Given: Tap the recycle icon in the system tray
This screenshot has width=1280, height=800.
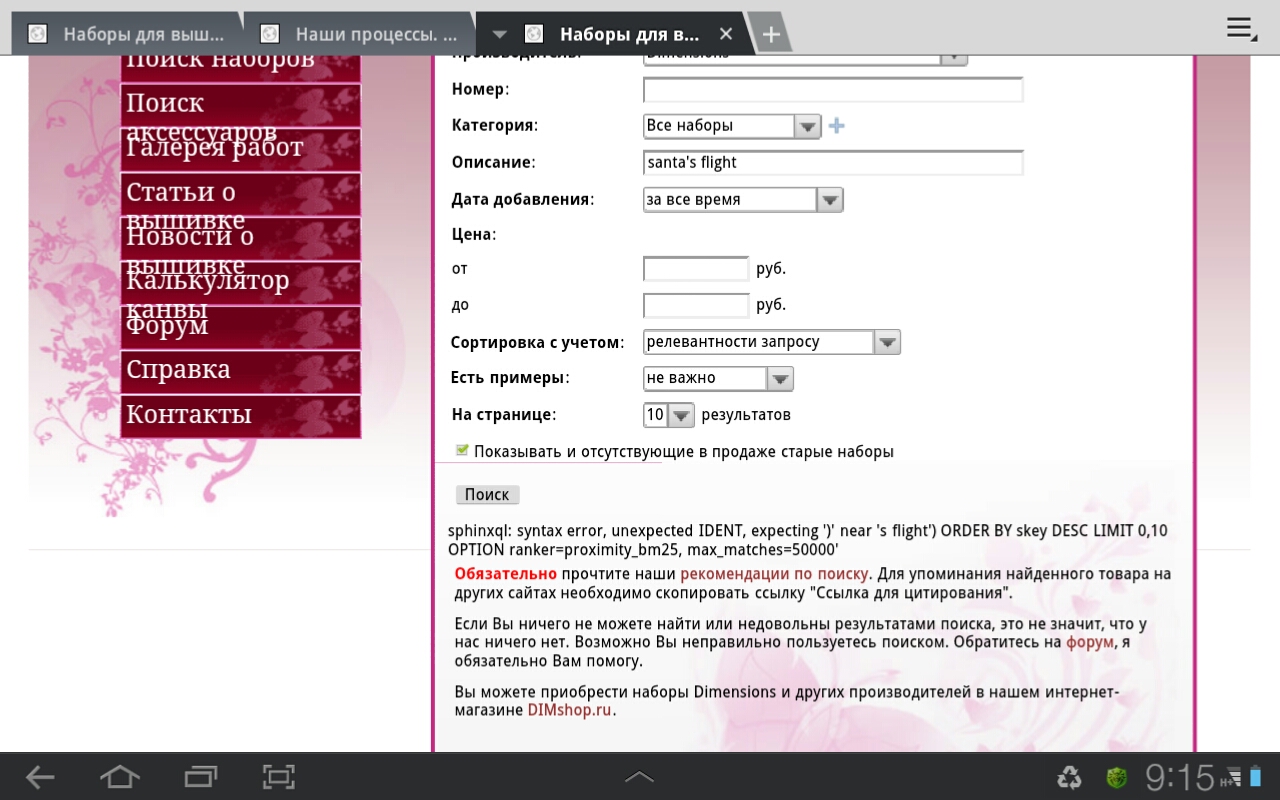Looking at the screenshot, I should point(1070,777).
